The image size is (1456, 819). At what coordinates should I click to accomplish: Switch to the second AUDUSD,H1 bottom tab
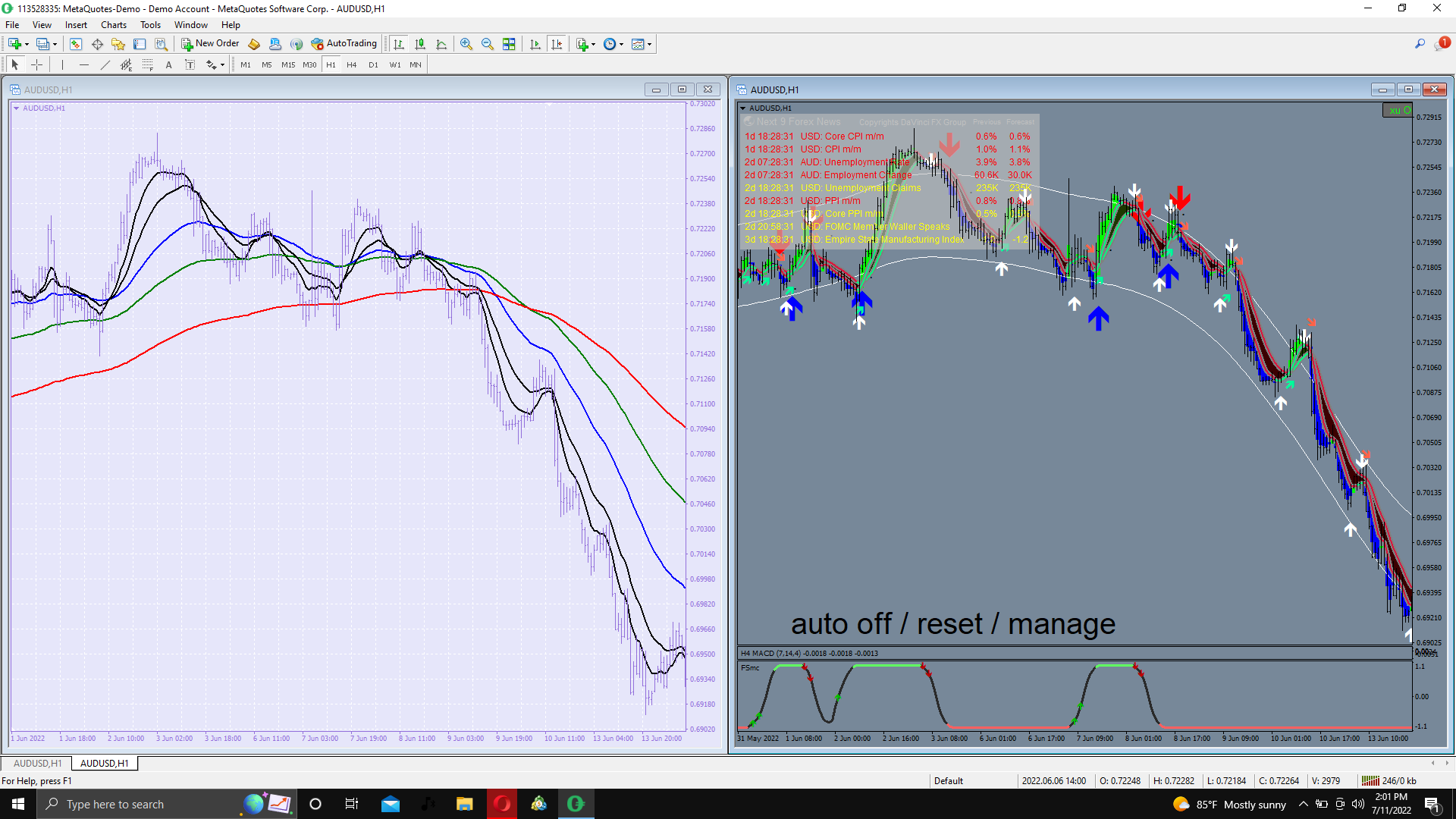[105, 763]
